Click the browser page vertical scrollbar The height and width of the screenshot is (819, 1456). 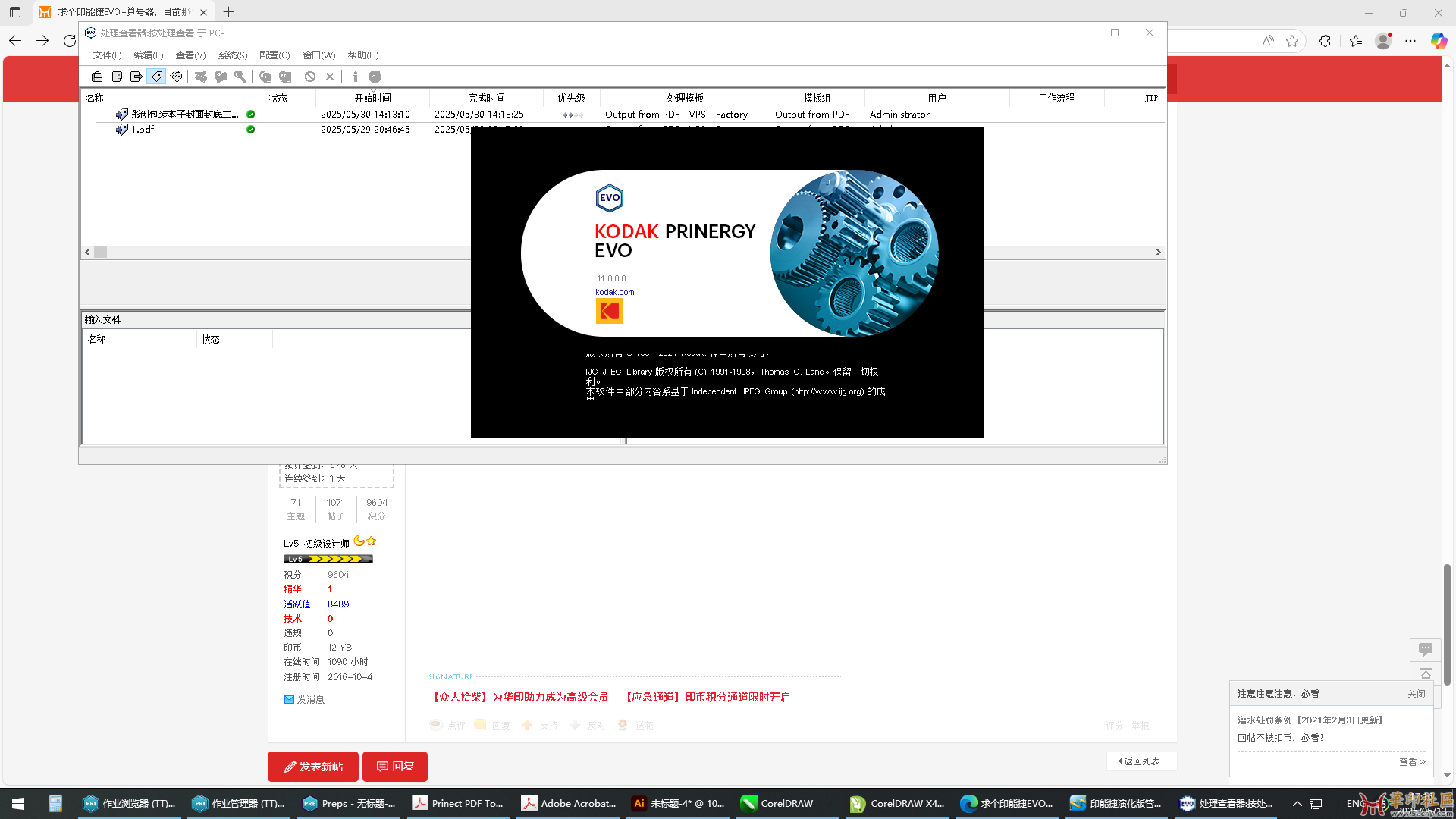[x=1447, y=624]
